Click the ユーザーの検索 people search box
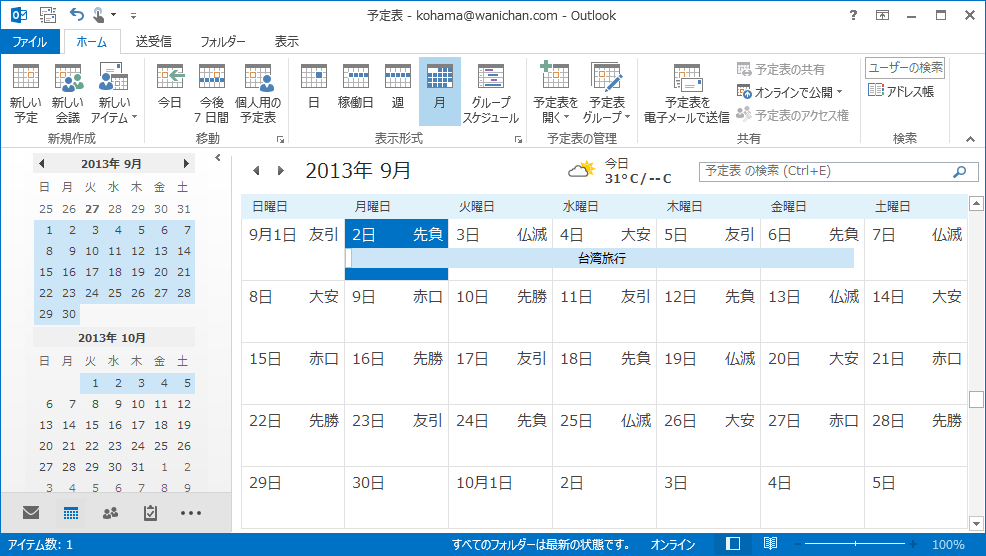Screen dimensions: 986x556 coord(906,68)
